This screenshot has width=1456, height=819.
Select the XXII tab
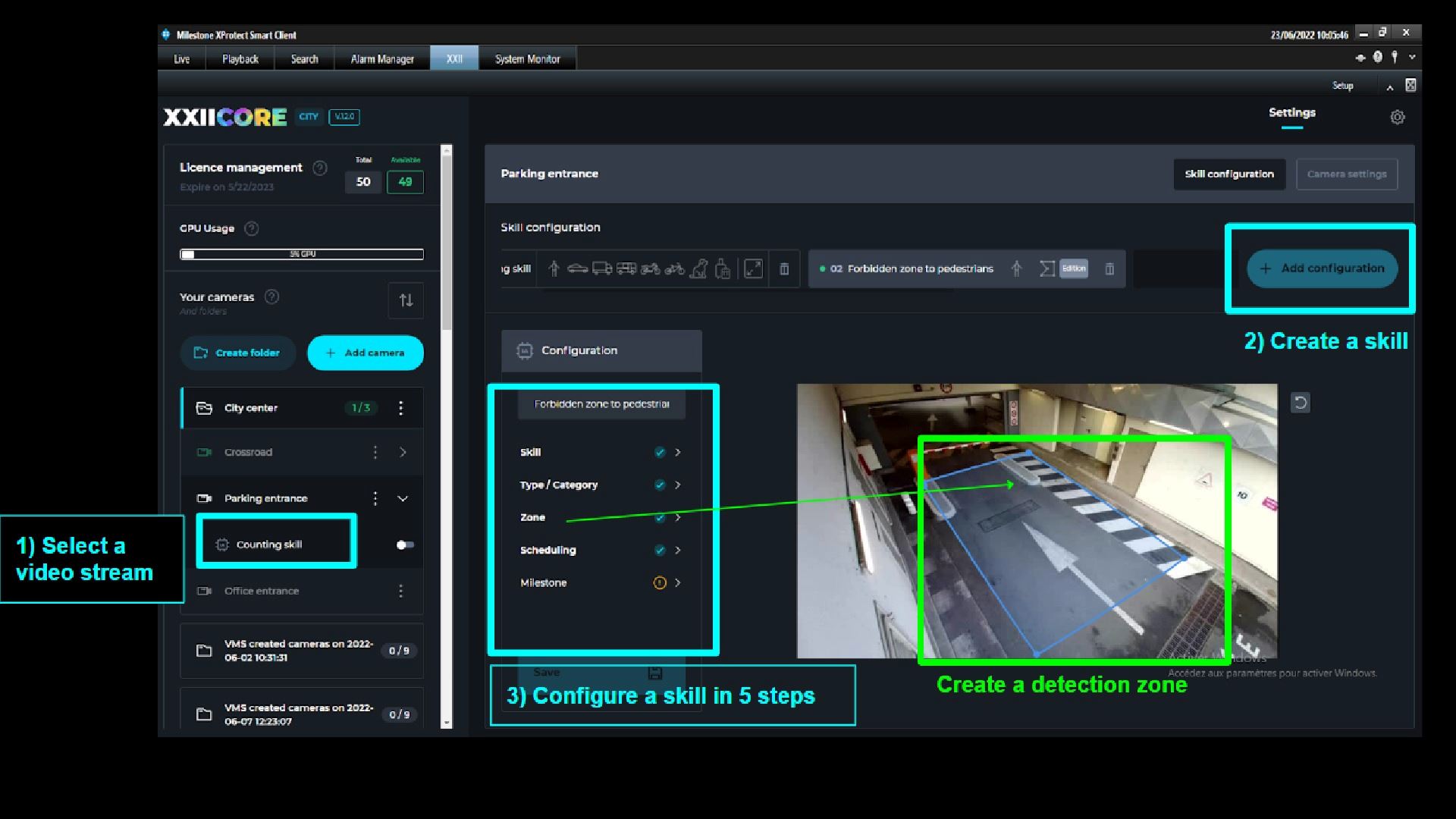pyautogui.click(x=454, y=58)
